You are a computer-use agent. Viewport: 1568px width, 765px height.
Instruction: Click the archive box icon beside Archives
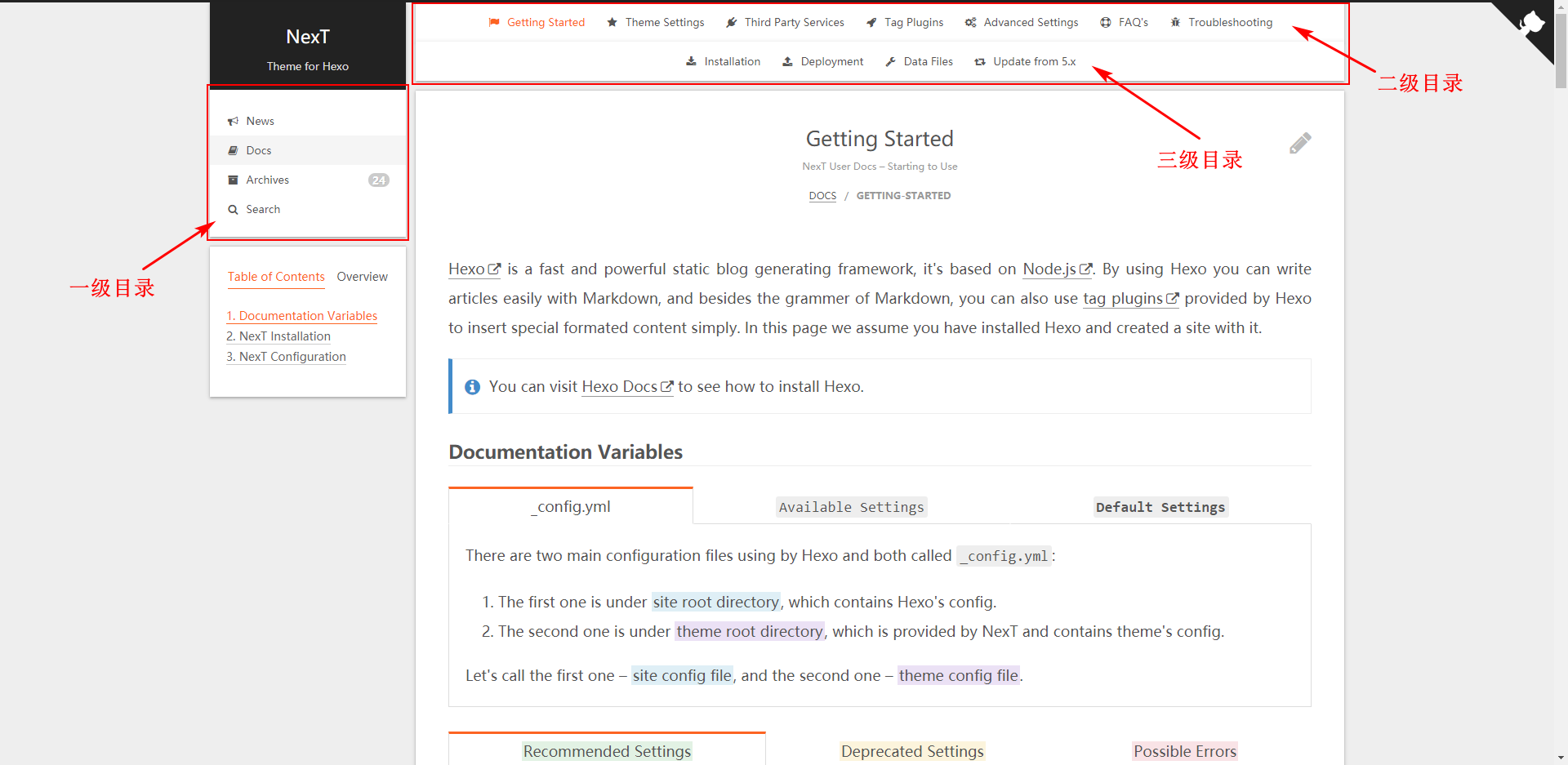tap(233, 180)
